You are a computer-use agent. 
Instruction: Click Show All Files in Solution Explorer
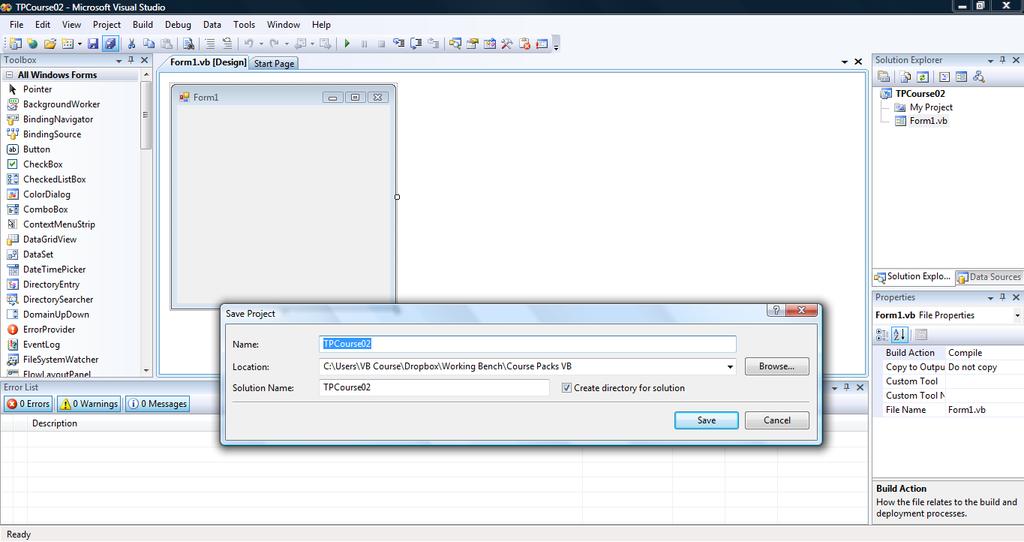(906, 77)
